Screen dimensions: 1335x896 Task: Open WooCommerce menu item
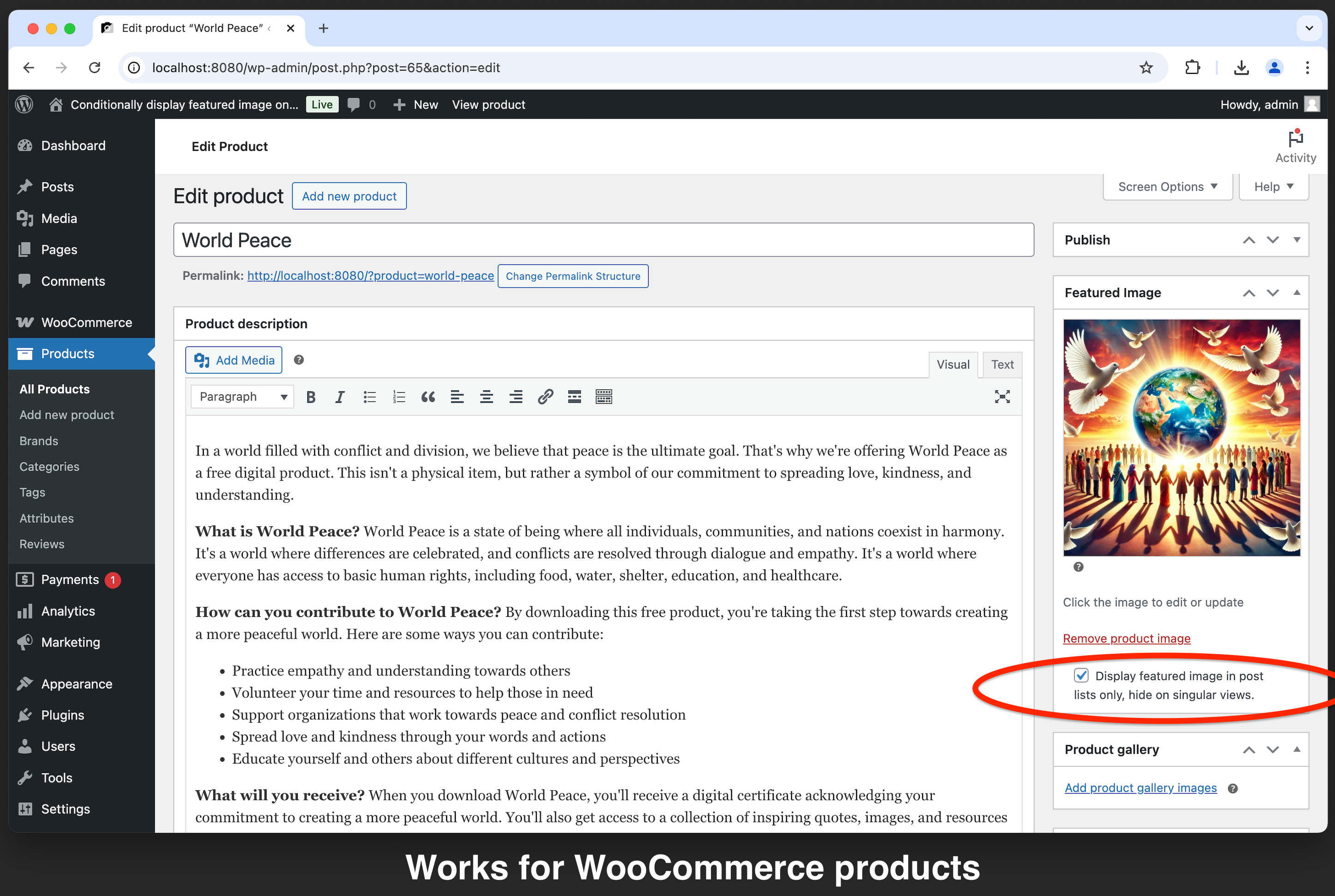tap(86, 322)
